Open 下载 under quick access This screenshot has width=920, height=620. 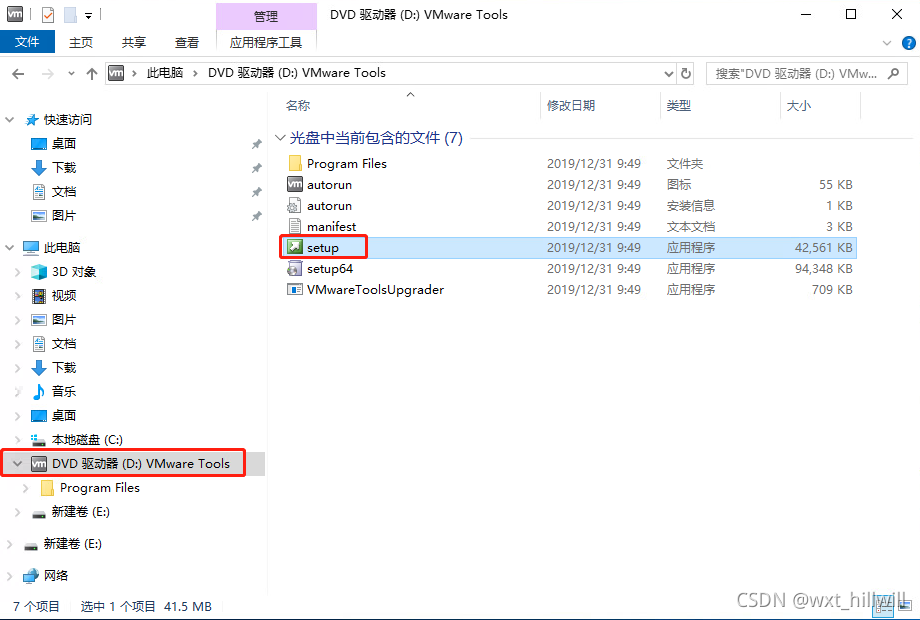coord(64,168)
